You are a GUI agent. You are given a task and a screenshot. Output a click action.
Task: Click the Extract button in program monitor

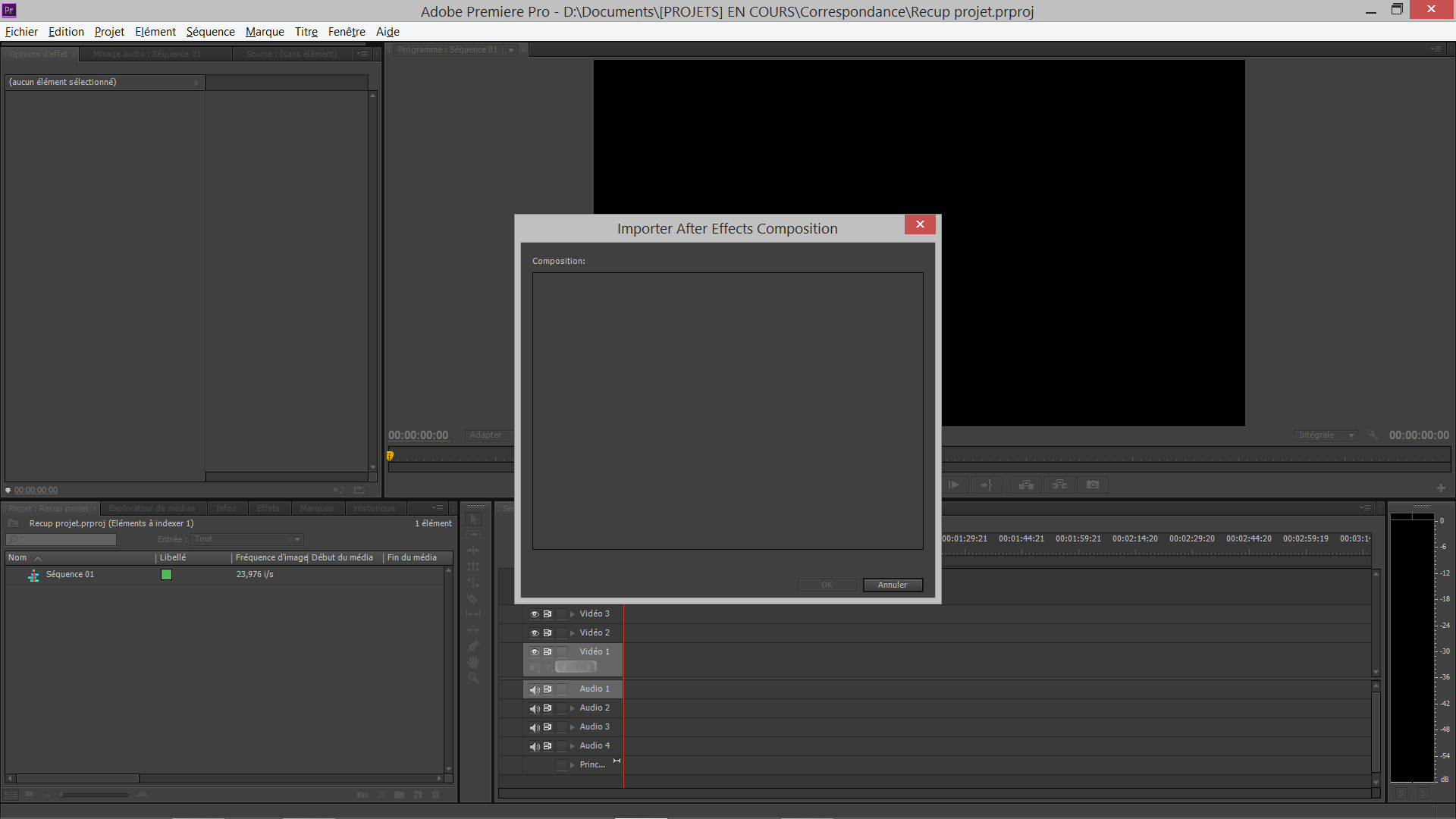(x=1059, y=485)
